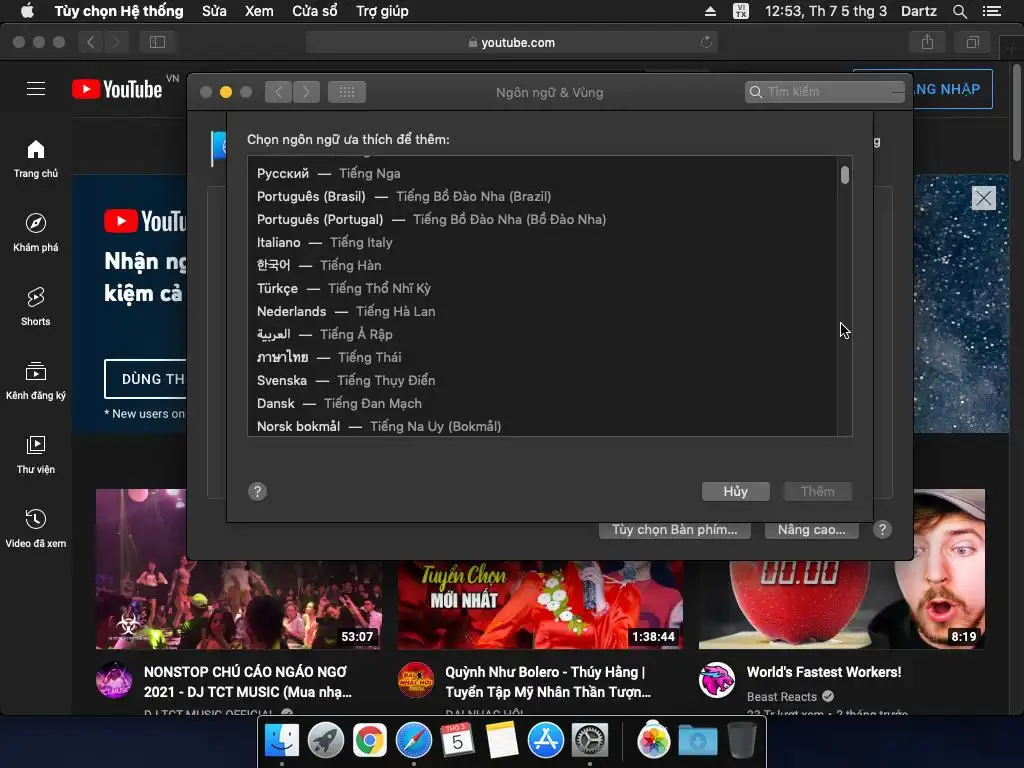Select Nederlands — Tiếng Hà Lan row
Screen dimensions: 1024x768
[542, 312]
